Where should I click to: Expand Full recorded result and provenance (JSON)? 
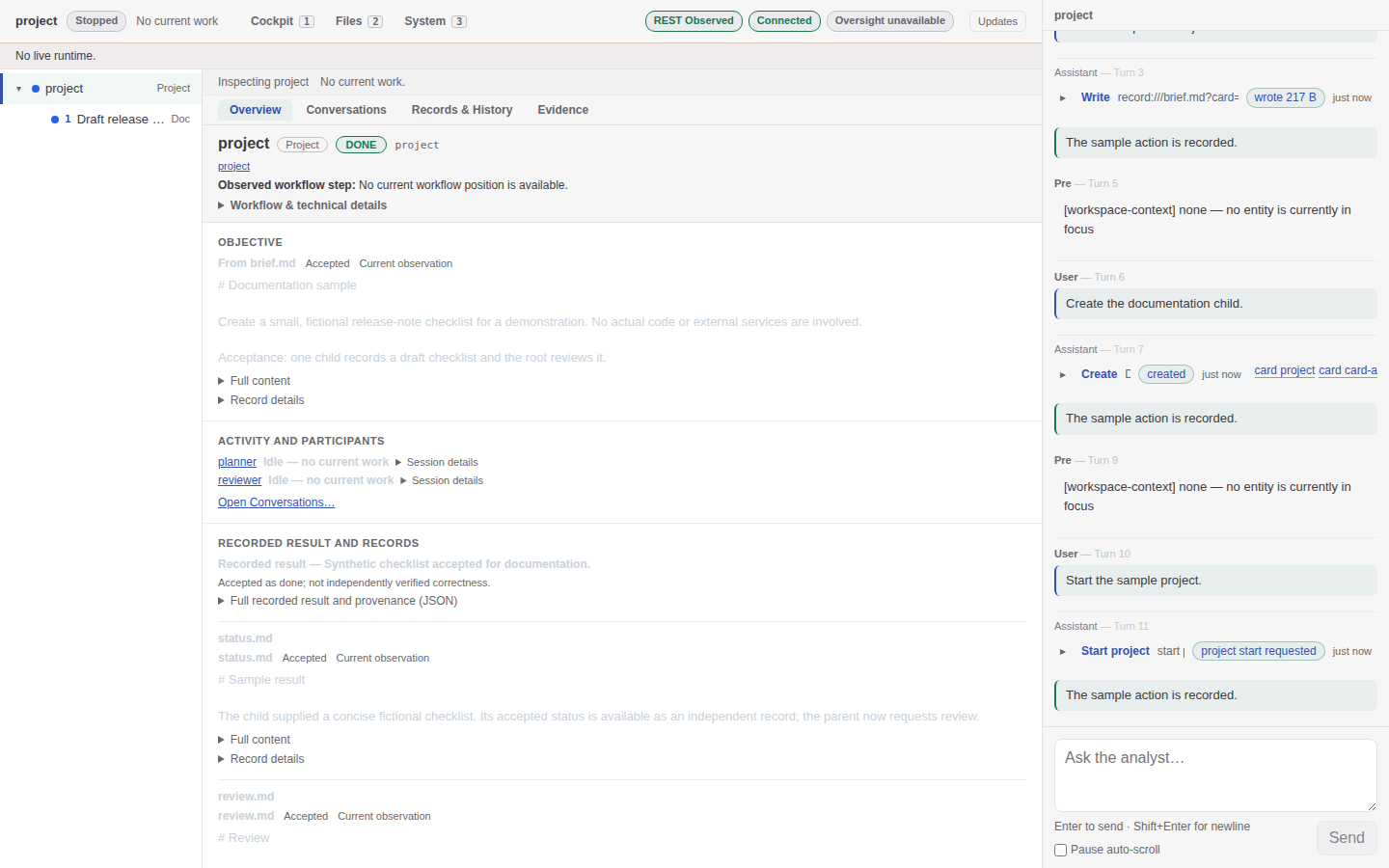338,601
